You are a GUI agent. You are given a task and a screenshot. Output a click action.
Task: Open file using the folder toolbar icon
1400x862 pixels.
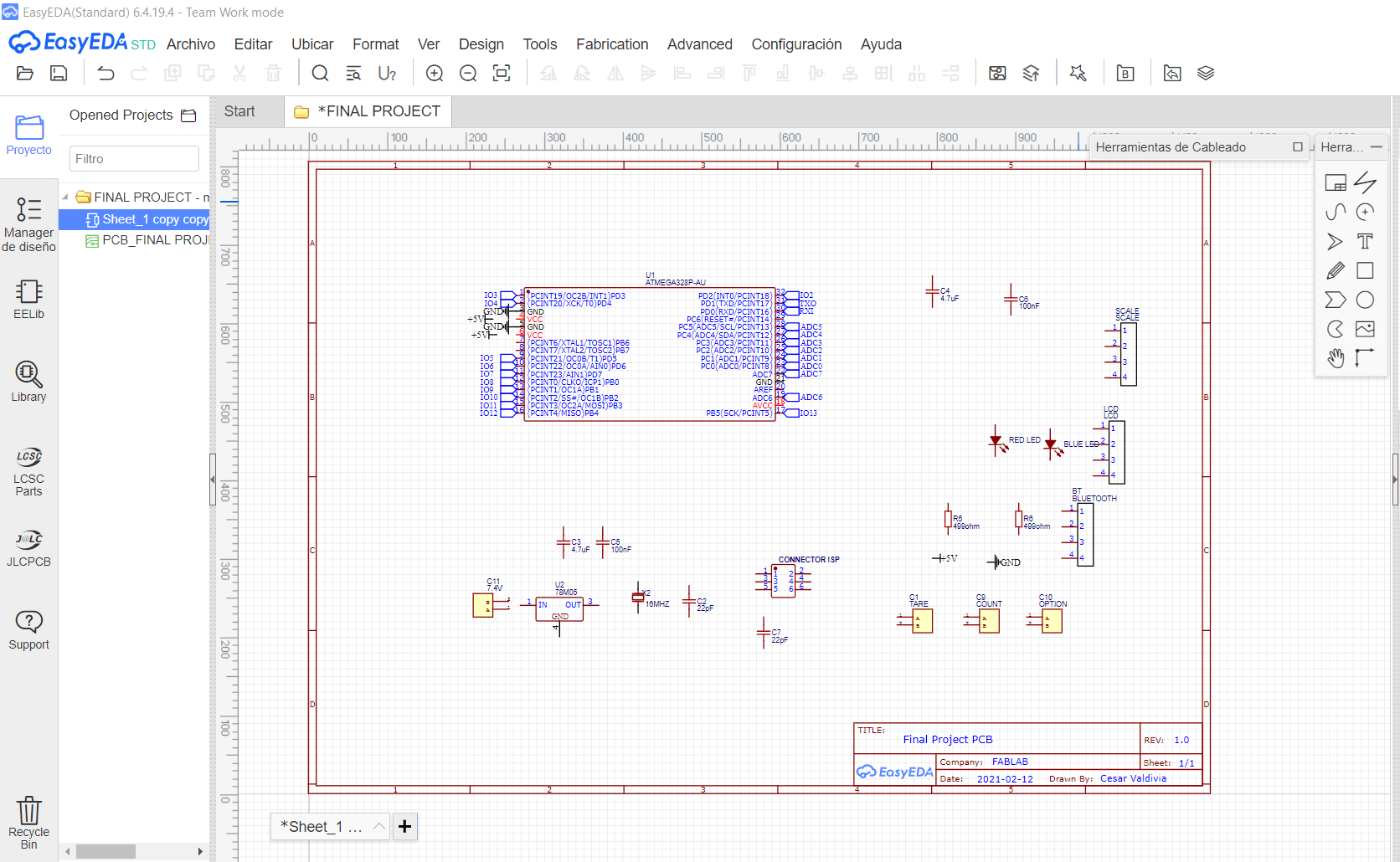25,74
